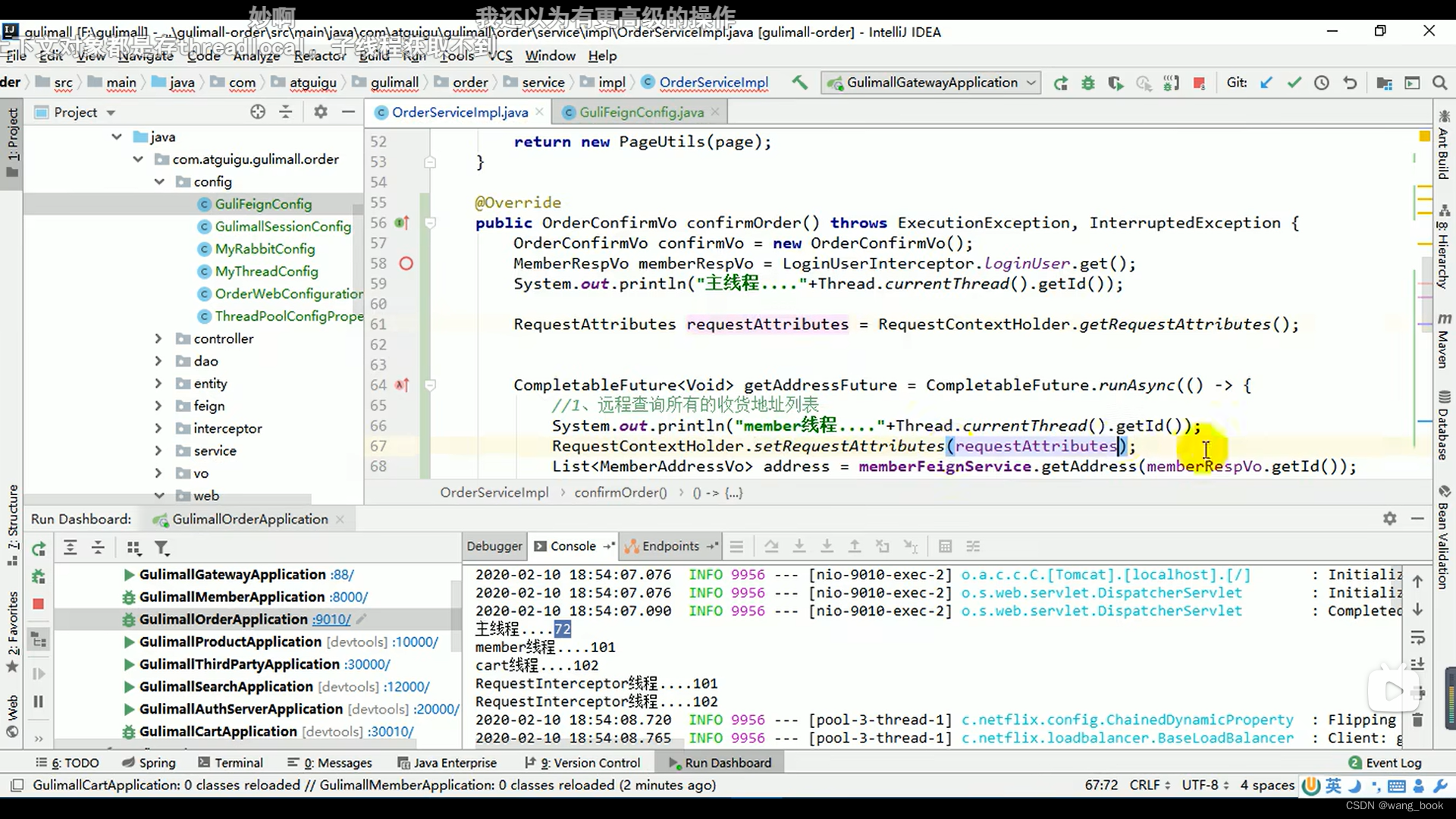Click the Build project hammer icon
The width and height of the screenshot is (1456, 819).
click(x=799, y=83)
